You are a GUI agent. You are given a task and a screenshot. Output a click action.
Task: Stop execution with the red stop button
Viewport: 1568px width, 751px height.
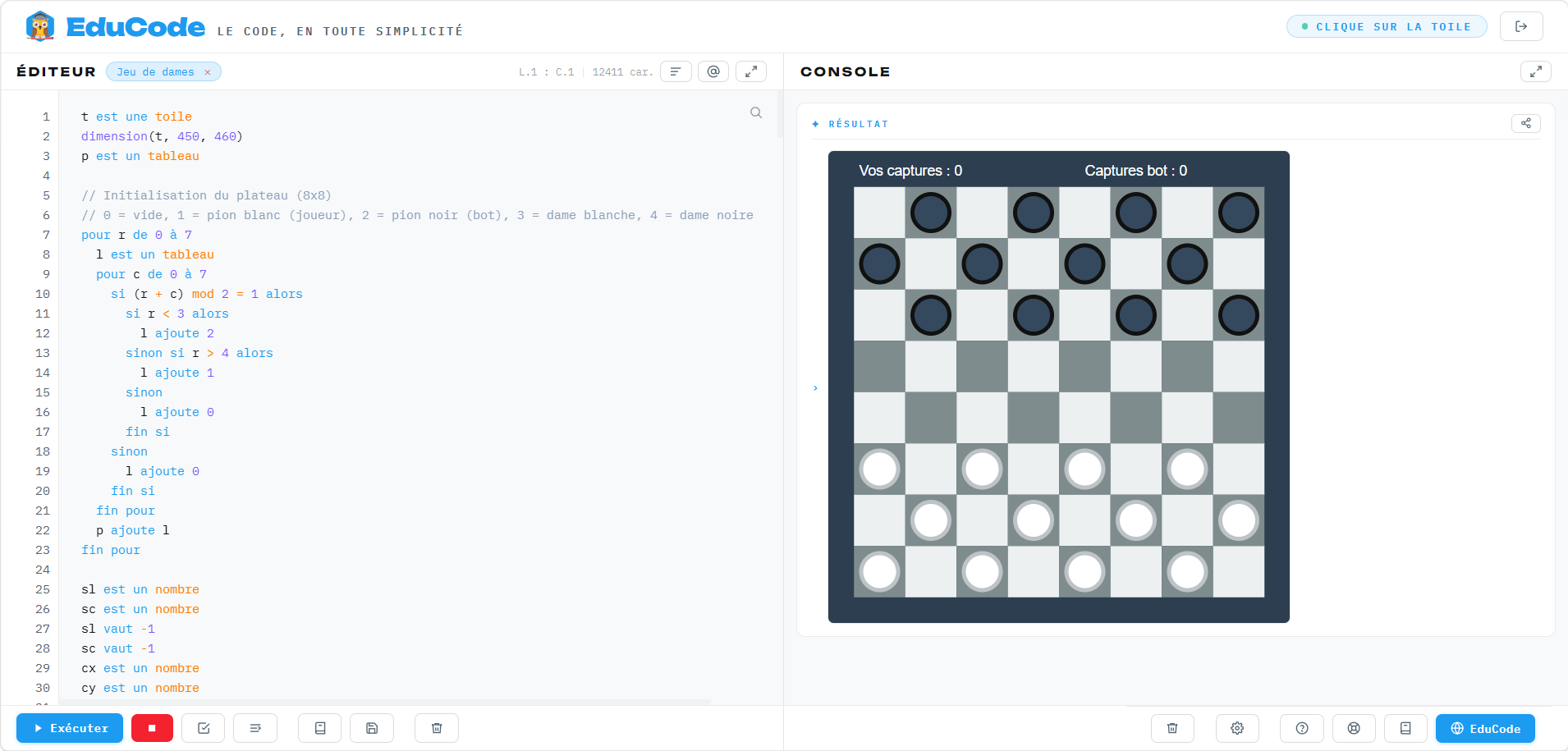click(x=152, y=728)
